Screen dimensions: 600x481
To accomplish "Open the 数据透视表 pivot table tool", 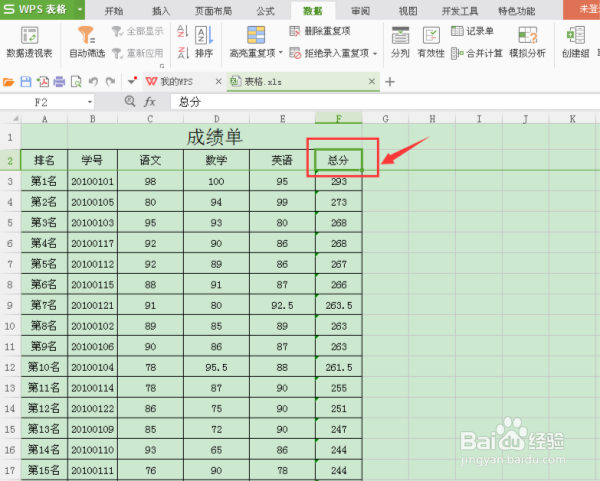I will [x=29, y=42].
